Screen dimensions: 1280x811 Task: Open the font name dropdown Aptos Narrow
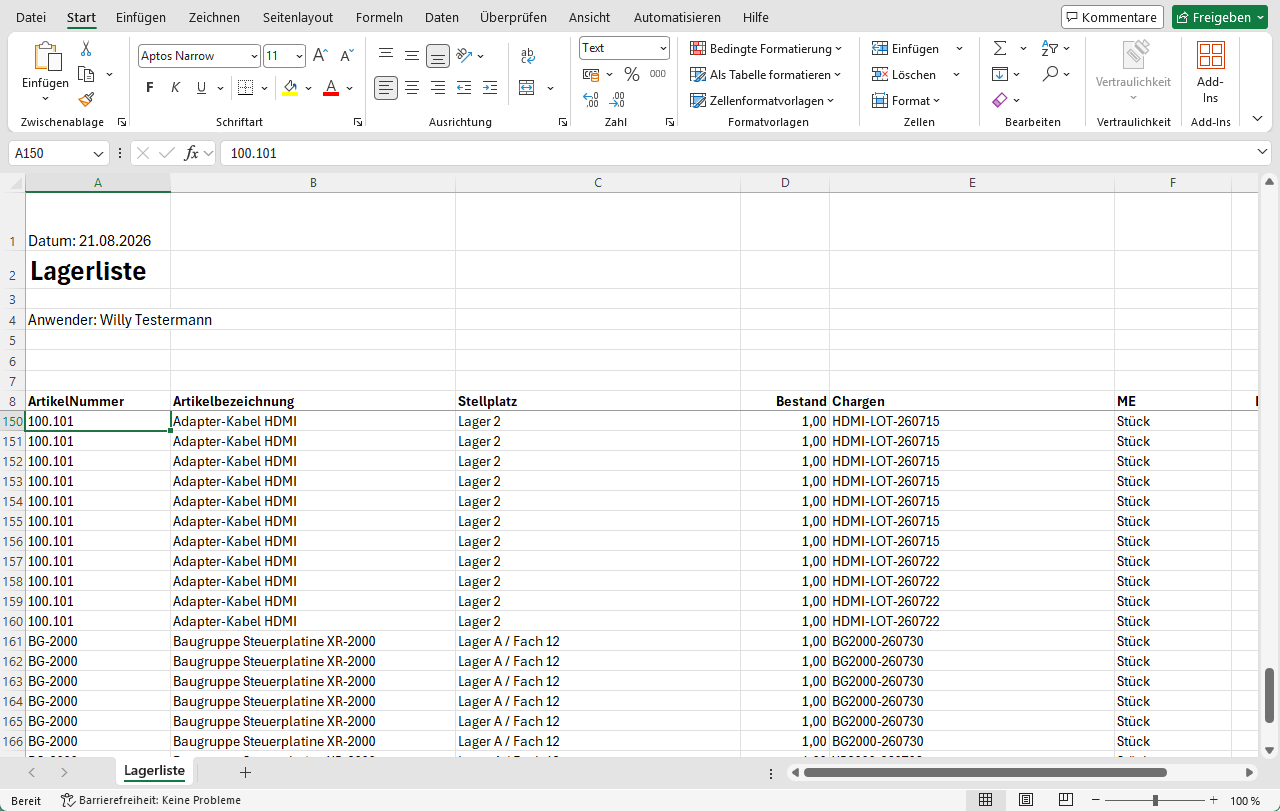pyautogui.click(x=252, y=56)
